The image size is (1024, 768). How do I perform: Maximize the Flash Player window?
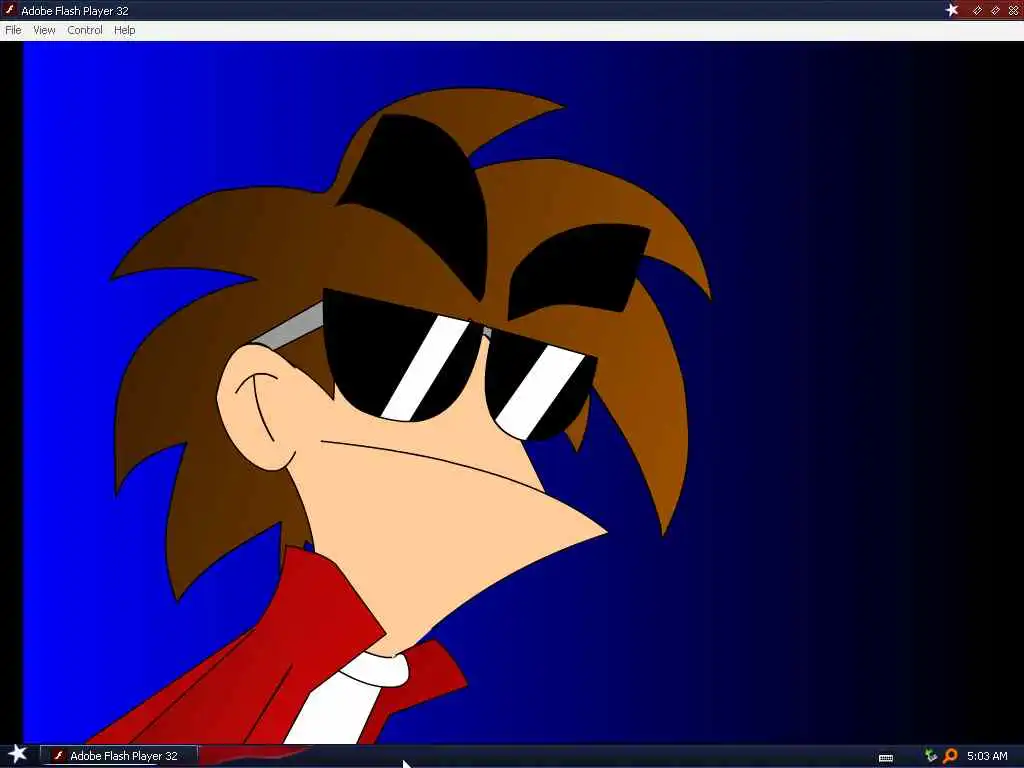[995, 10]
